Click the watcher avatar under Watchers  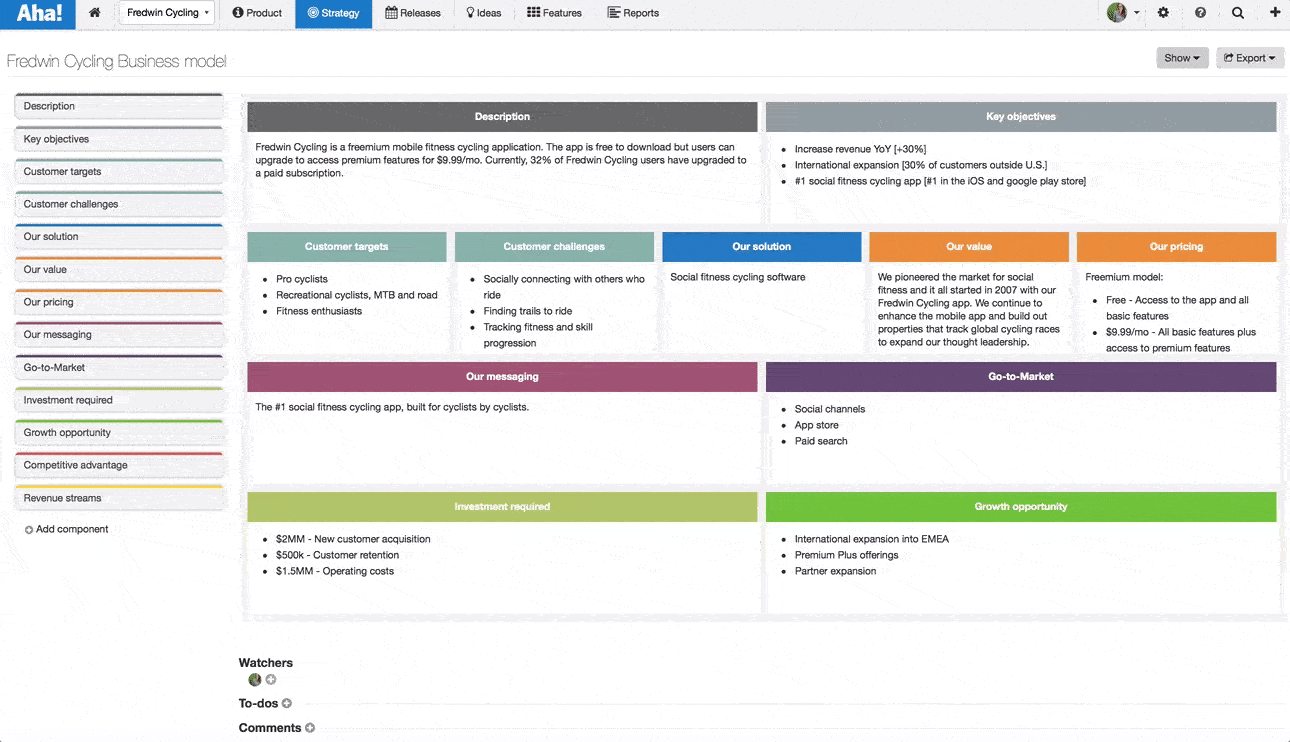[254, 680]
